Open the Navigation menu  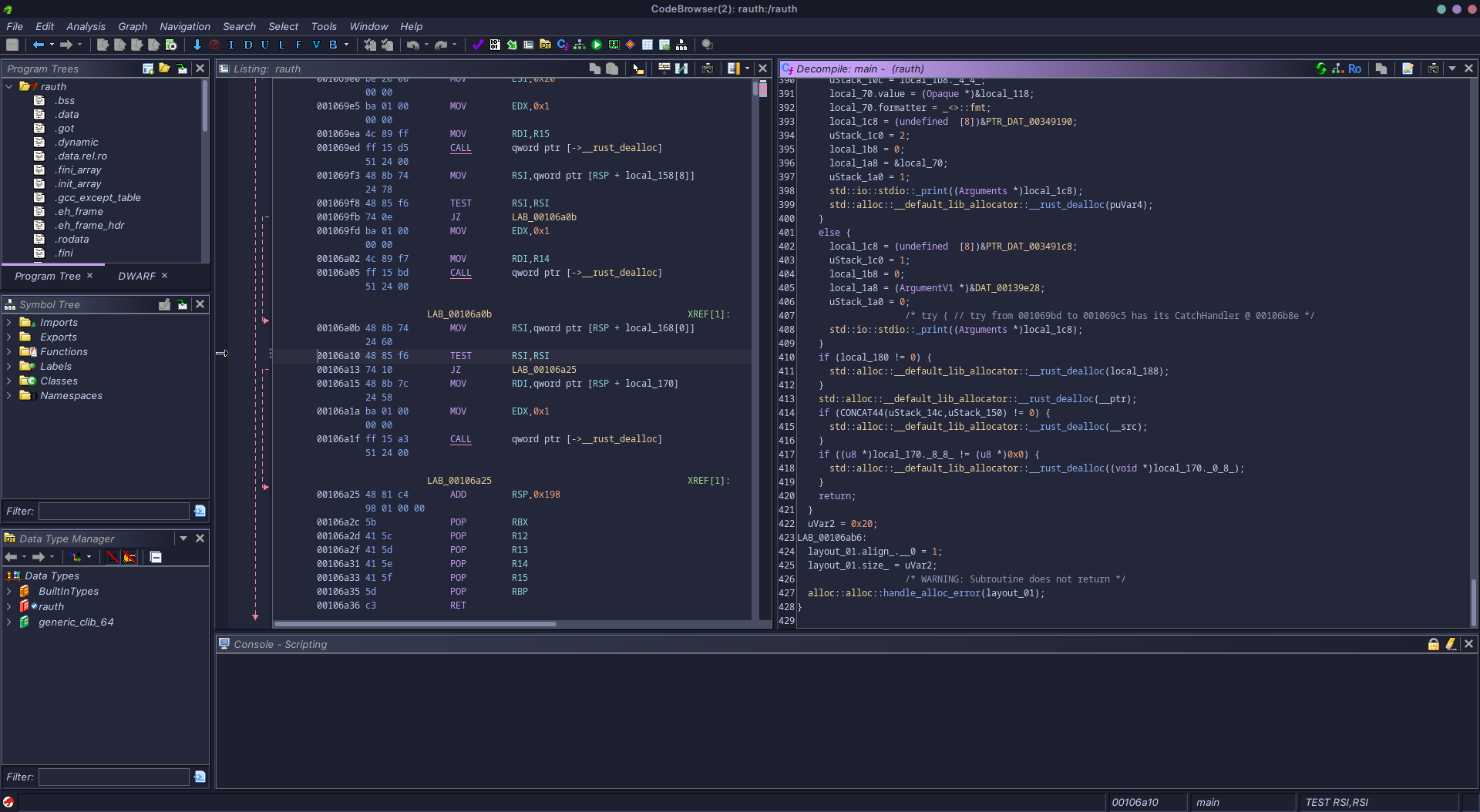pos(185,26)
